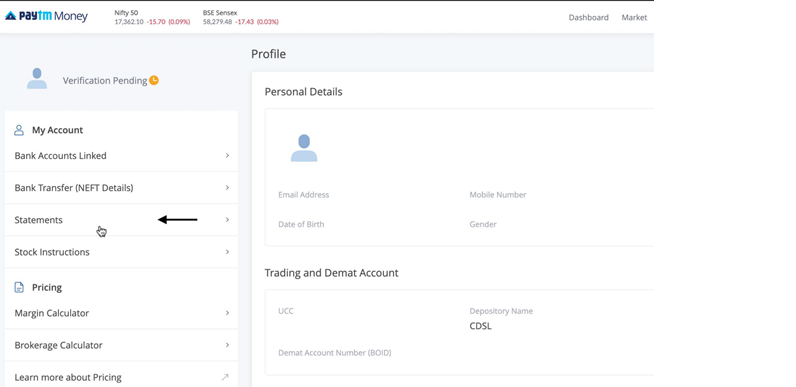Open Bank Transfer (NEFT Details)

tap(121, 187)
